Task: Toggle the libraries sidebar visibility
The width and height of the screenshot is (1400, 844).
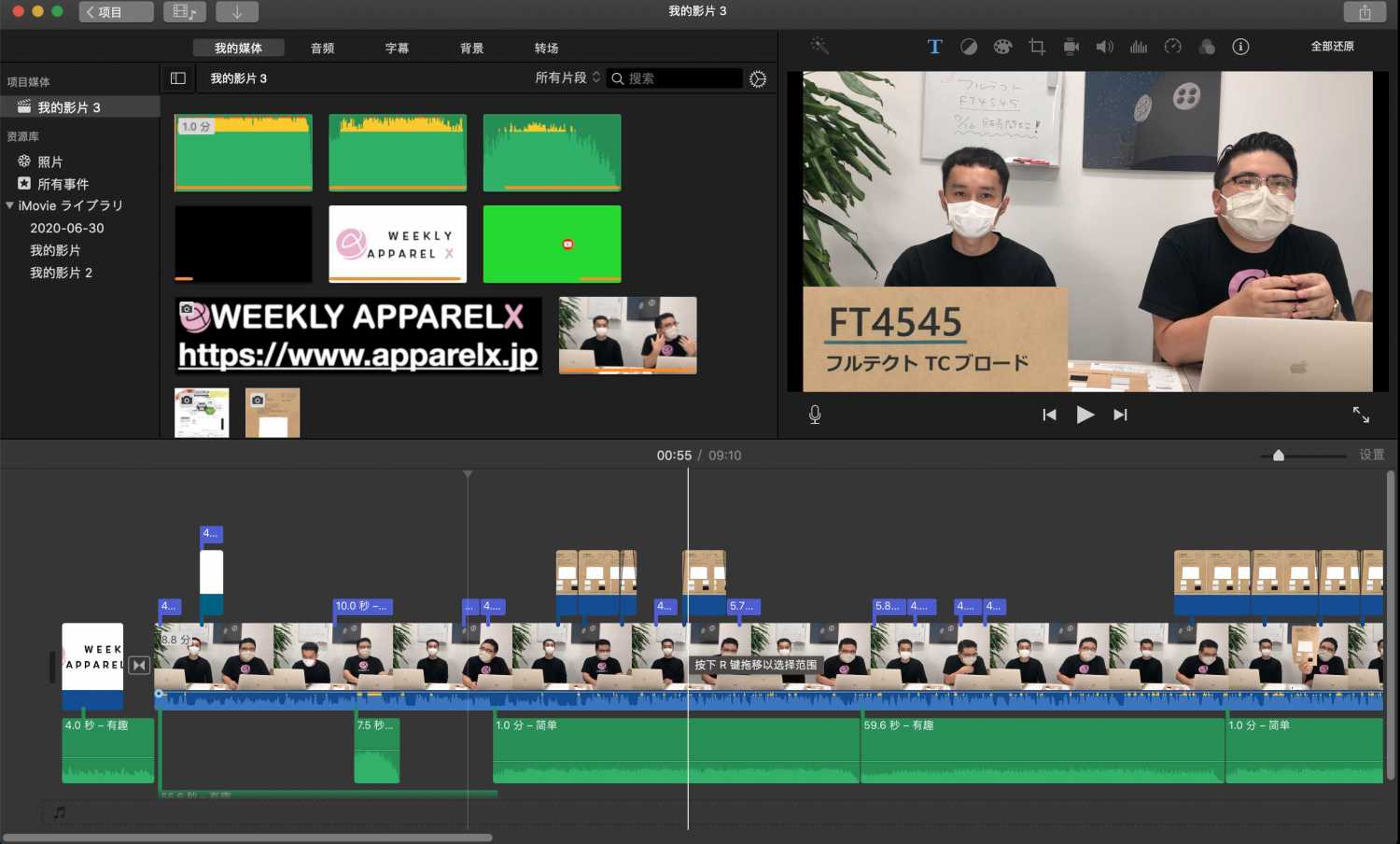Action: click(177, 78)
